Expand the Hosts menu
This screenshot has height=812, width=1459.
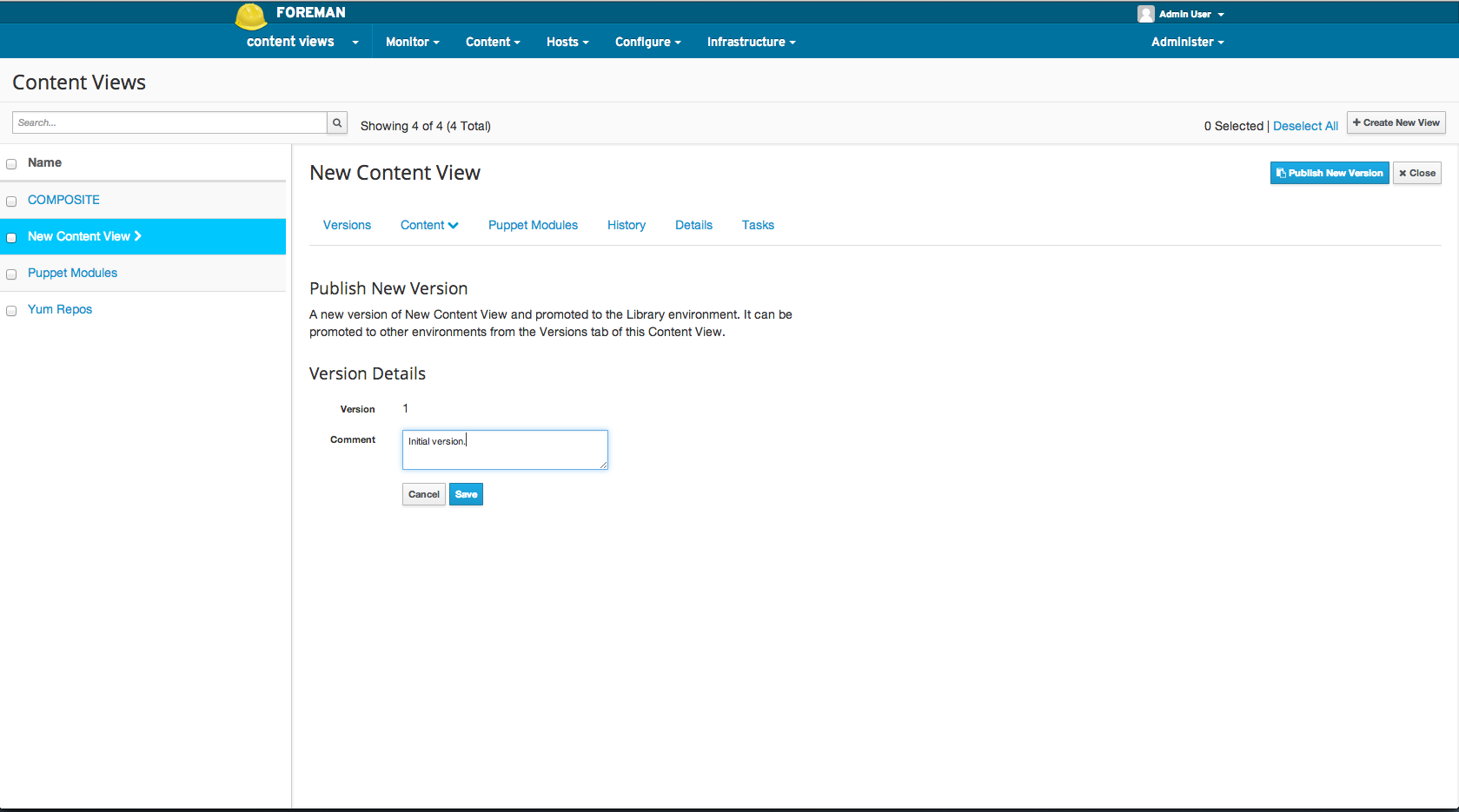click(567, 42)
